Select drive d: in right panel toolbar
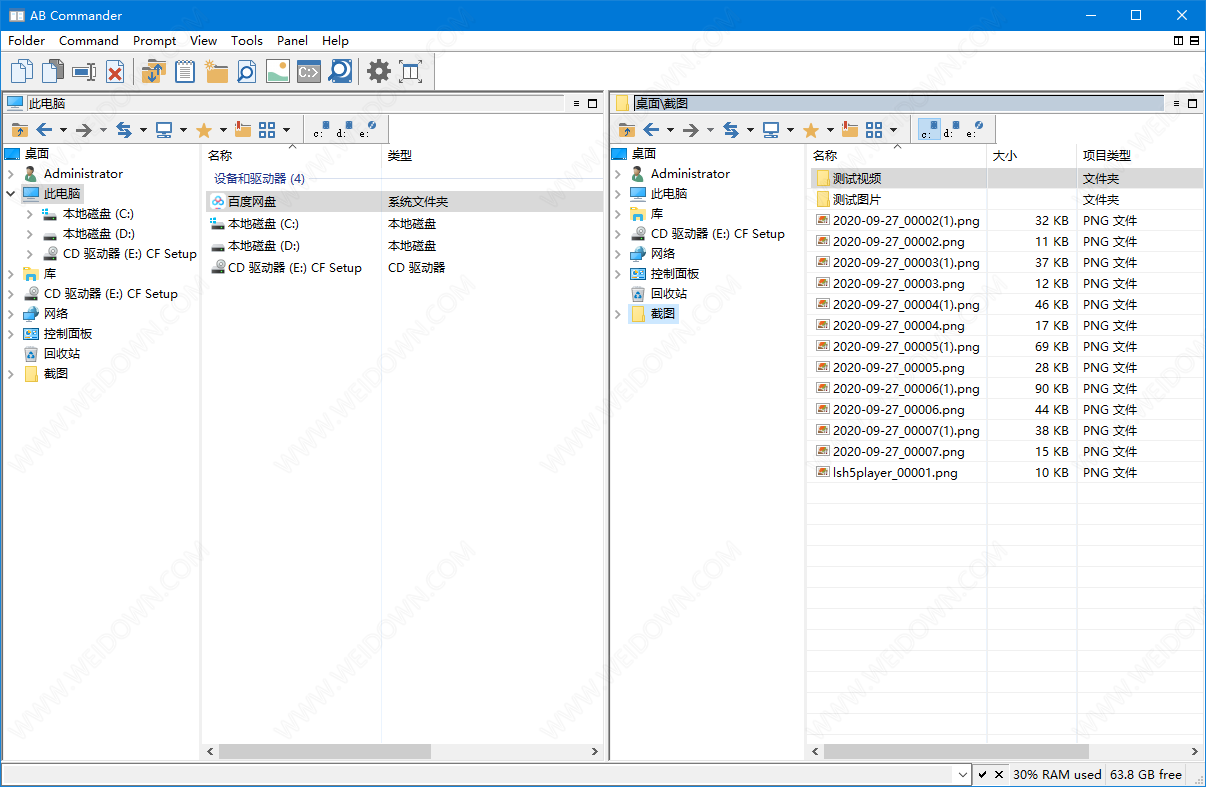 [953, 130]
